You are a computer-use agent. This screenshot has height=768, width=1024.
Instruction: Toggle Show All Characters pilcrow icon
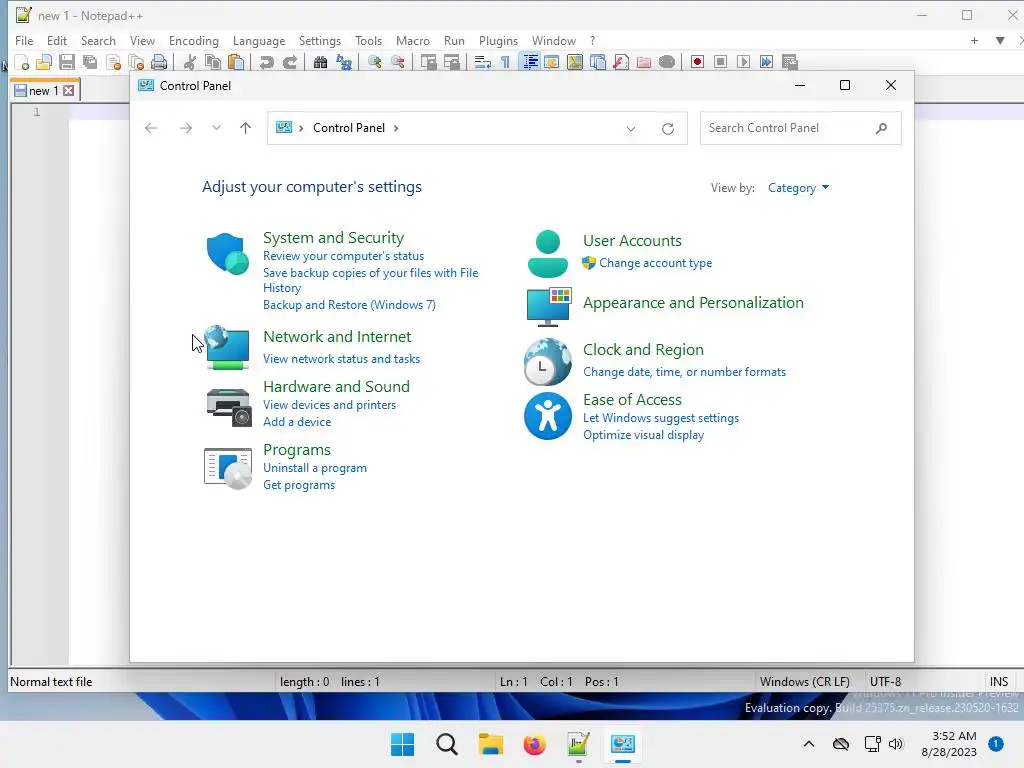[505, 62]
